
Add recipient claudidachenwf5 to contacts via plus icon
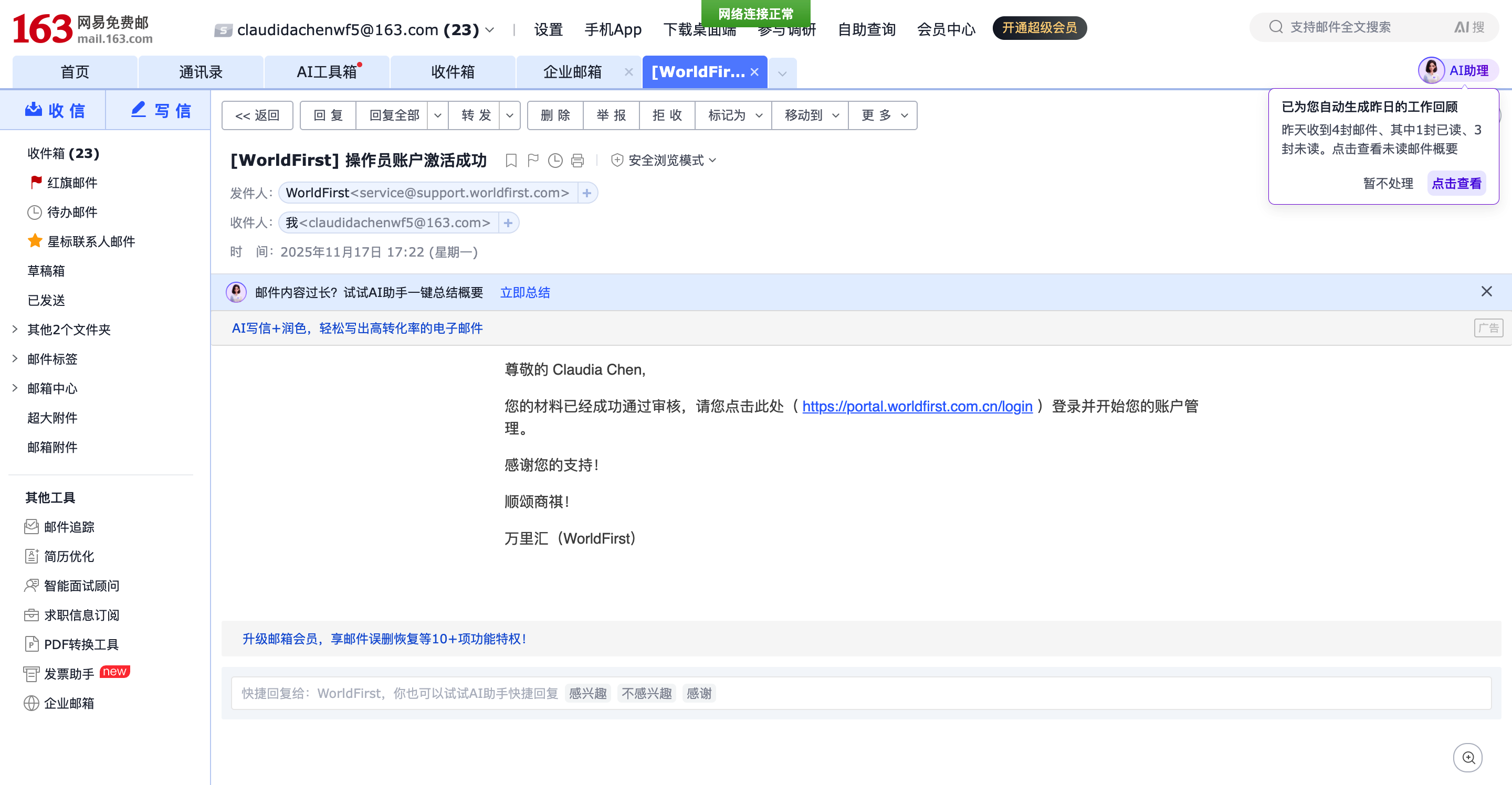point(508,223)
